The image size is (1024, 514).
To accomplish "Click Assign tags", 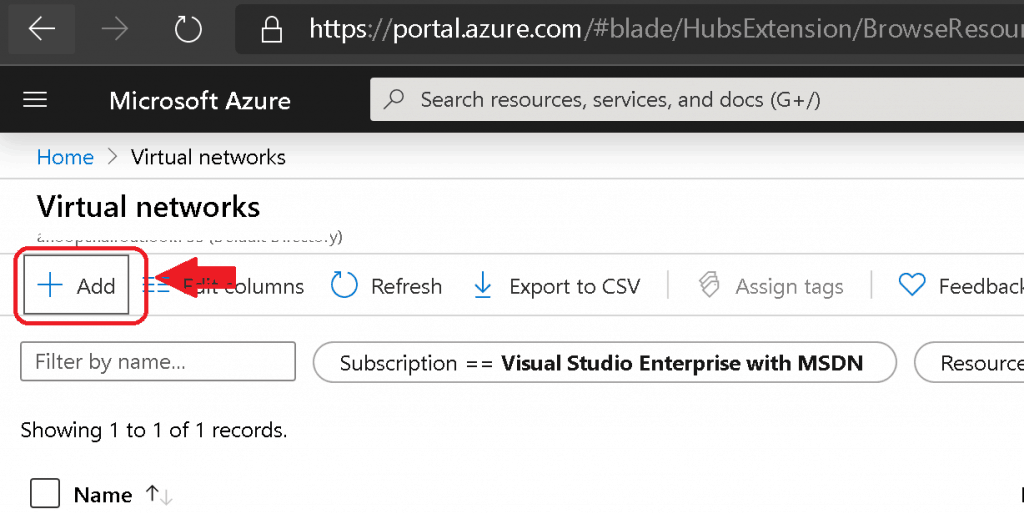I will tap(771, 286).
